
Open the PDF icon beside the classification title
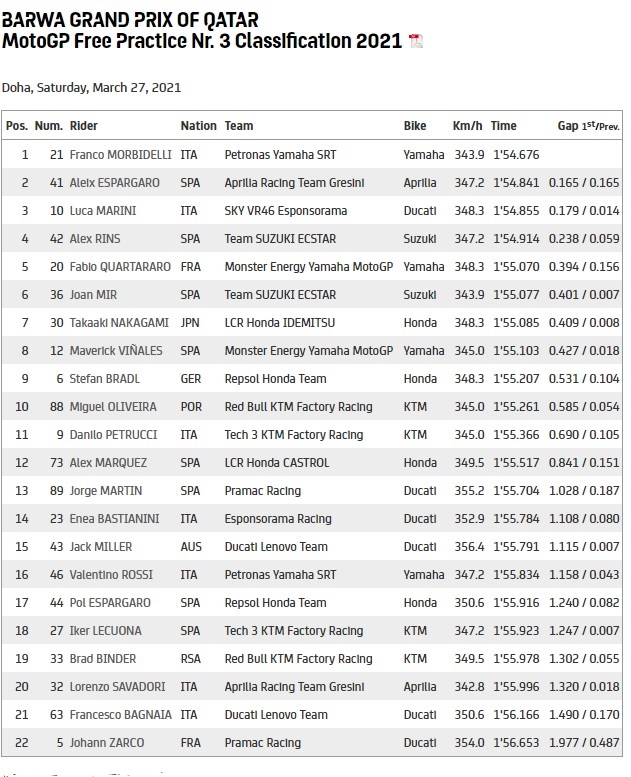[416, 41]
